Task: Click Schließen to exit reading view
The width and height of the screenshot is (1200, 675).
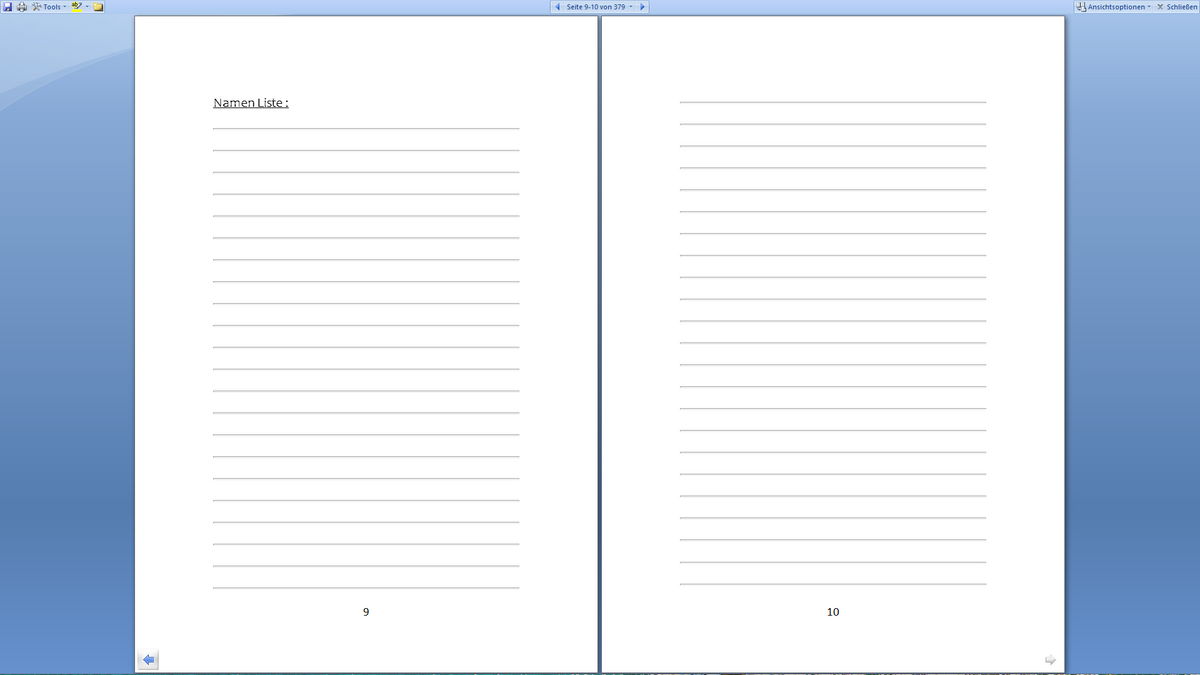Action: 1177,6
